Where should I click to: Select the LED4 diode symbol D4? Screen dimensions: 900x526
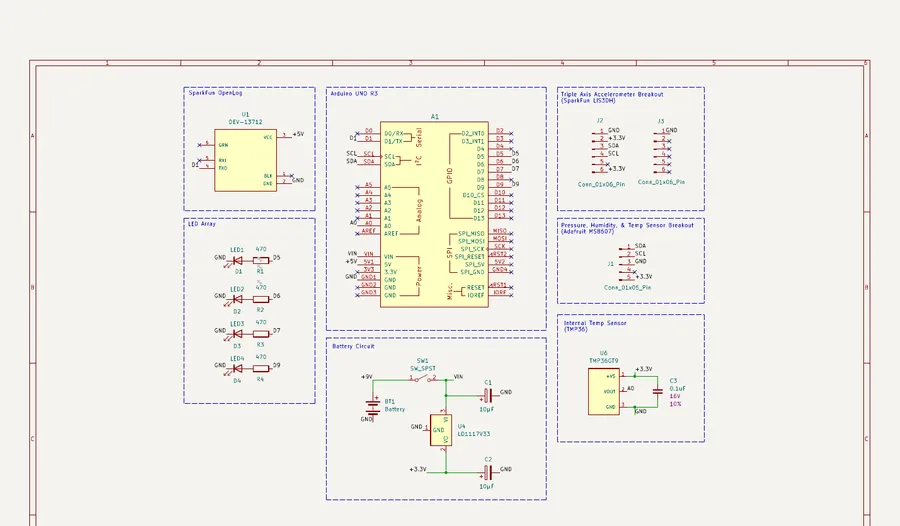coord(236,369)
